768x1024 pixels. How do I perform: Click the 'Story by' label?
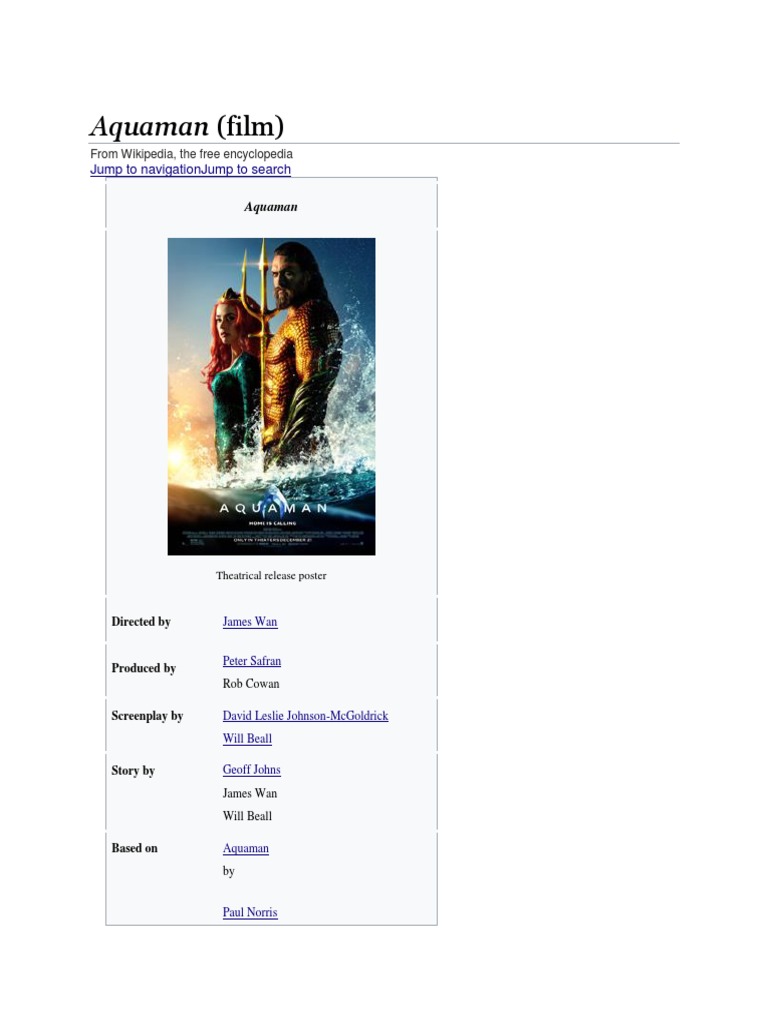click(133, 771)
